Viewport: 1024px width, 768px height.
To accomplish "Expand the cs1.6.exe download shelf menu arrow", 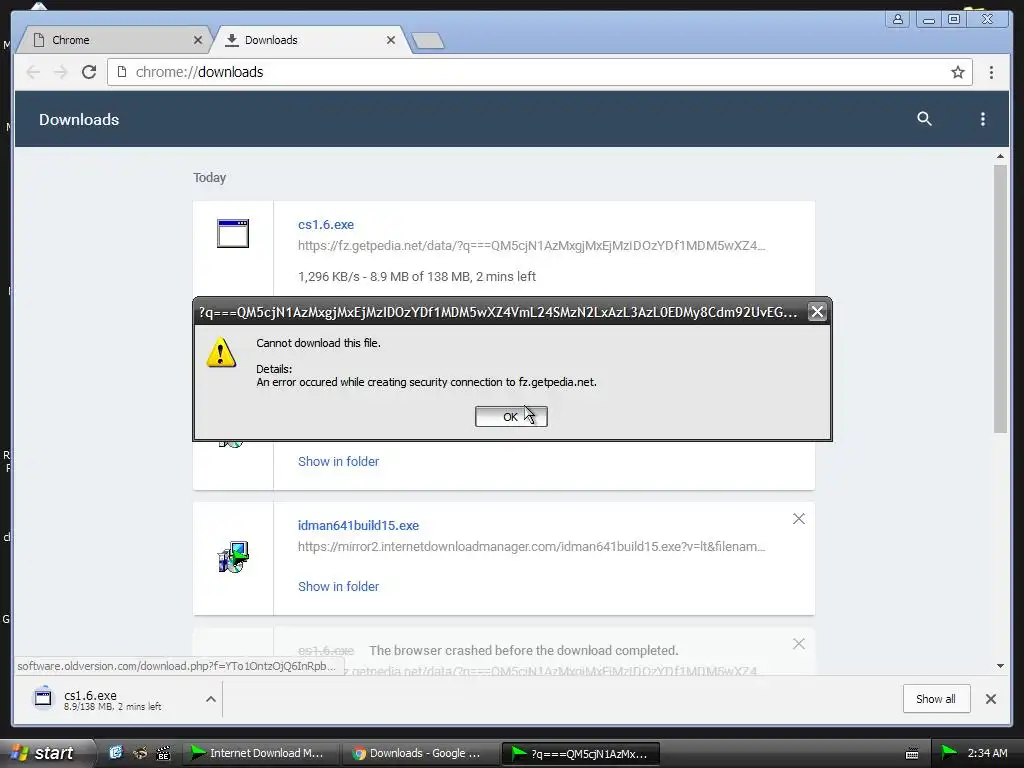I will [211, 699].
